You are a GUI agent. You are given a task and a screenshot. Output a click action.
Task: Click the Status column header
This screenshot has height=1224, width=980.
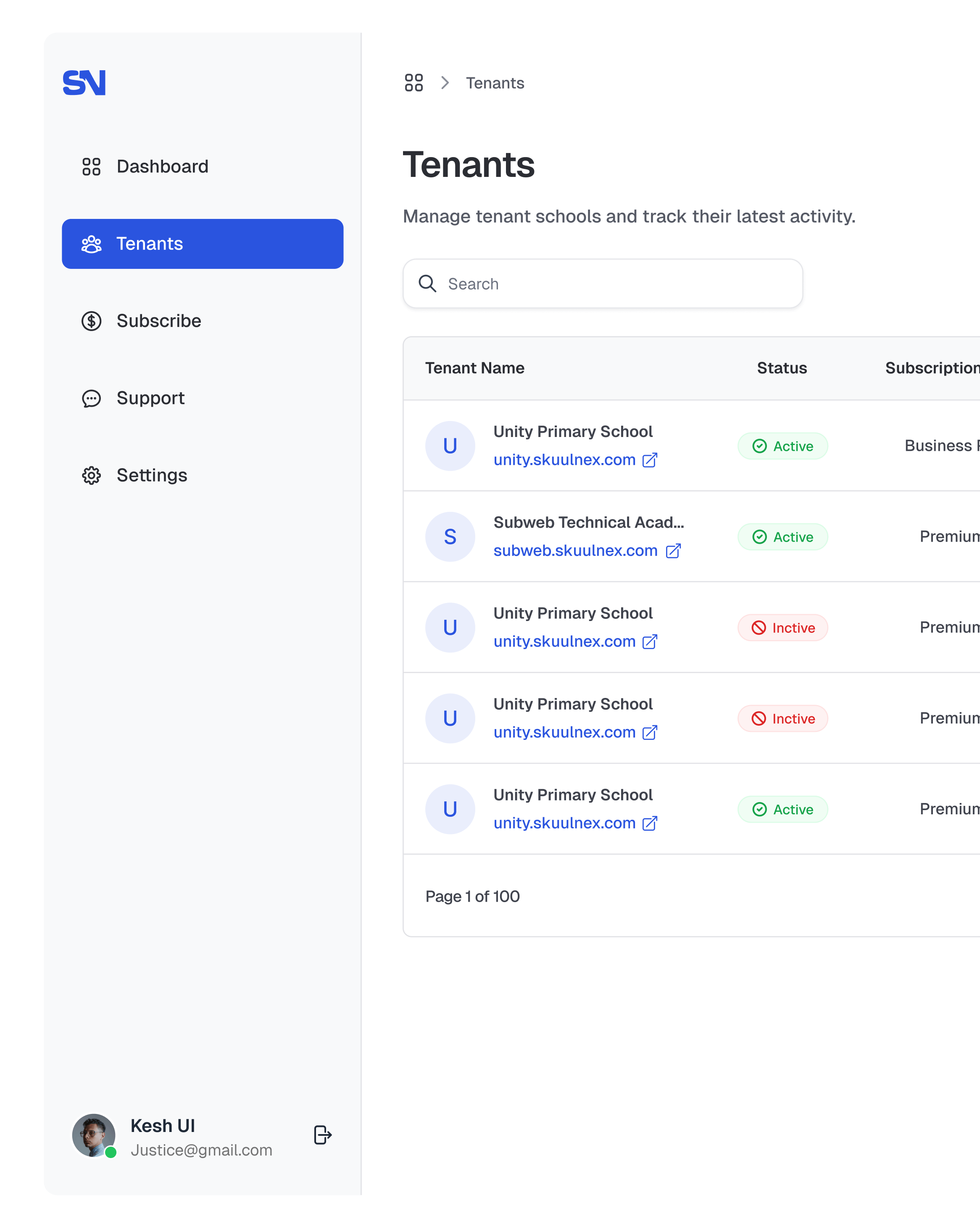[781, 368]
